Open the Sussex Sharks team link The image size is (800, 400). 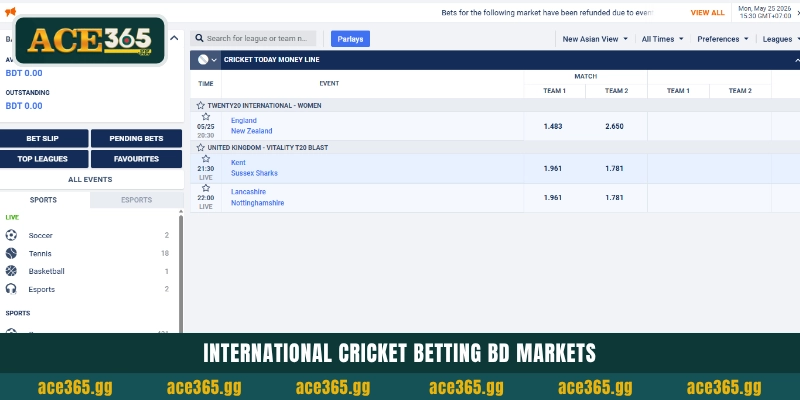pyautogui.click(x=254, y=173)
